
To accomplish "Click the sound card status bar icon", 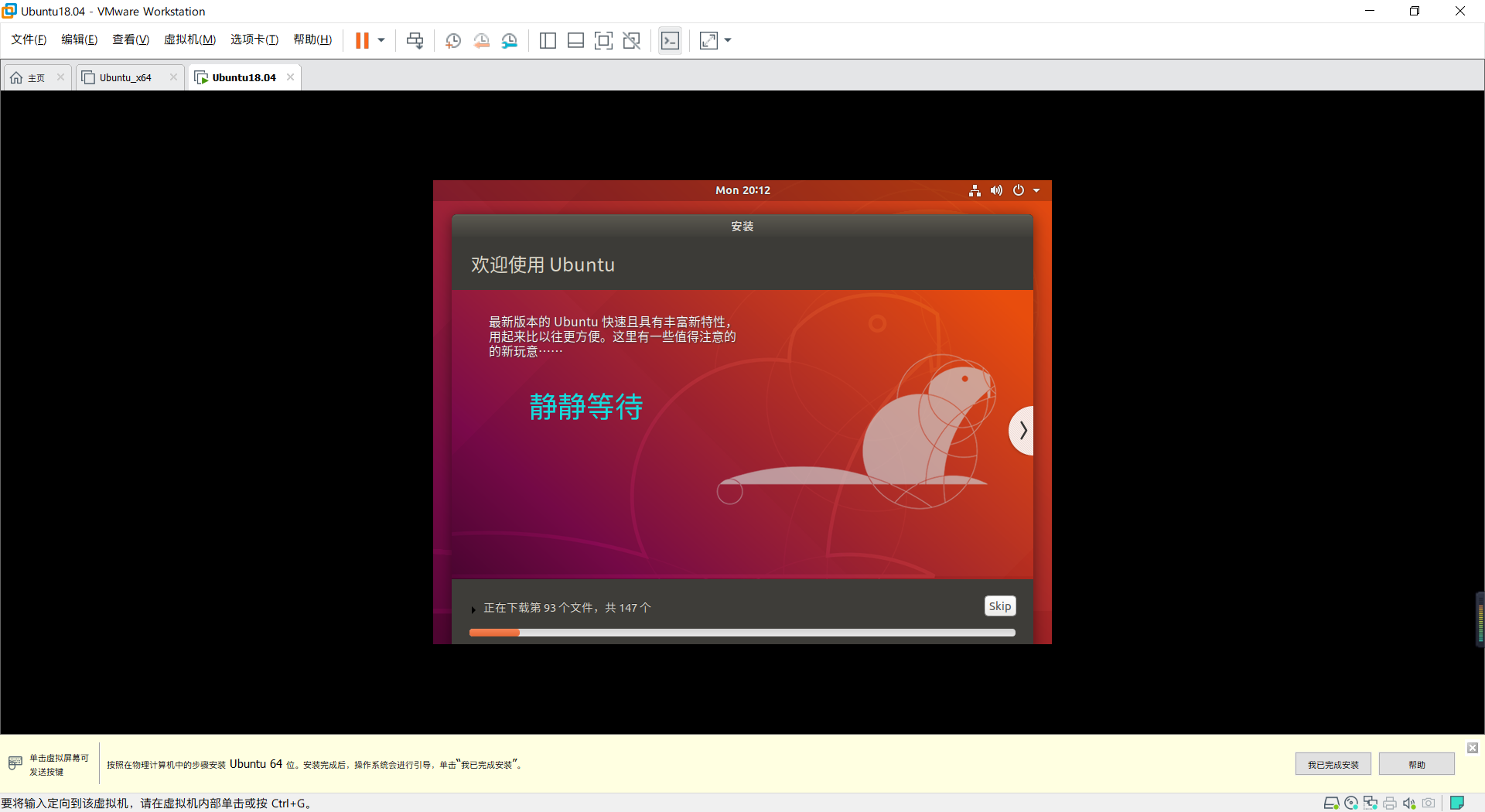I will pyautogui.click(x=1409, y=803).
